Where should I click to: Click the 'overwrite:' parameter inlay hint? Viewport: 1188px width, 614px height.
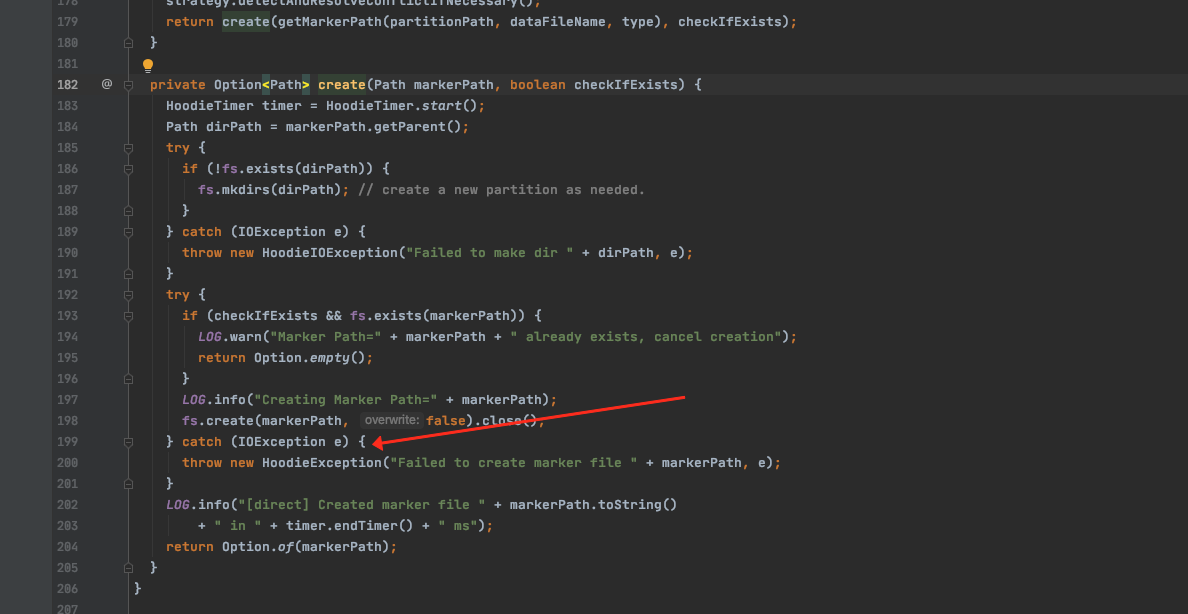(x=391, y=421)
